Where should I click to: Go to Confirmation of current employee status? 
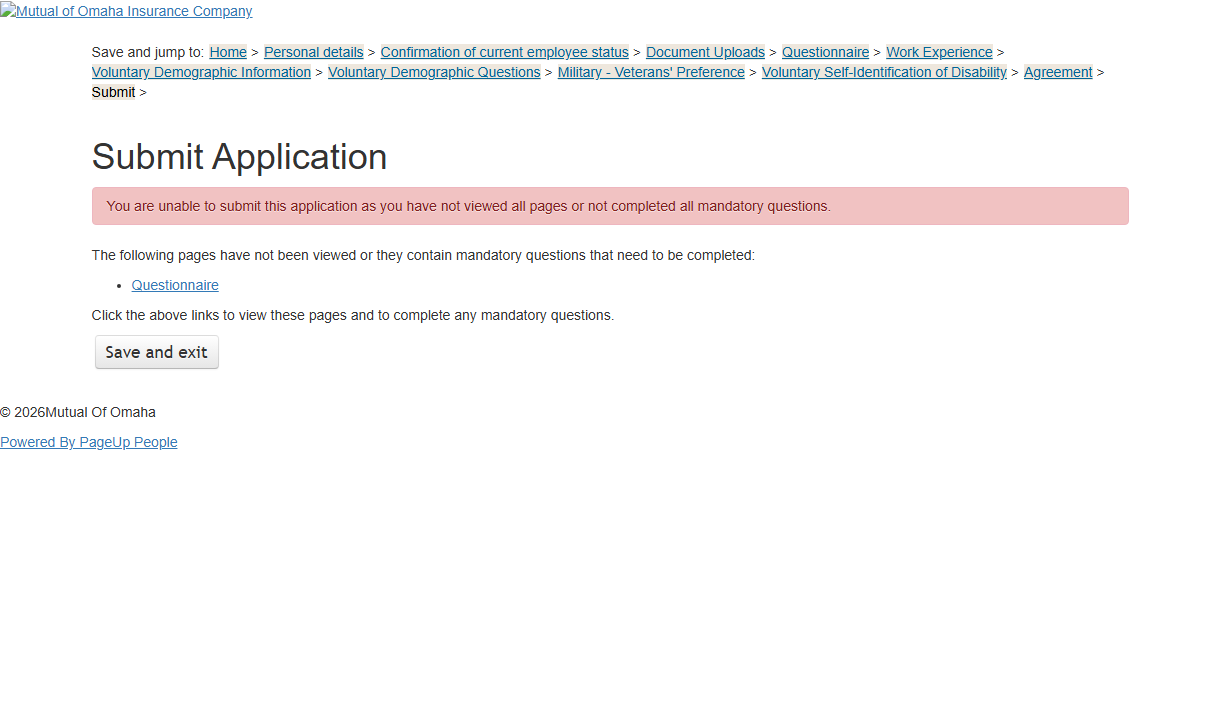pyautogui.click(x=504, y=52)
